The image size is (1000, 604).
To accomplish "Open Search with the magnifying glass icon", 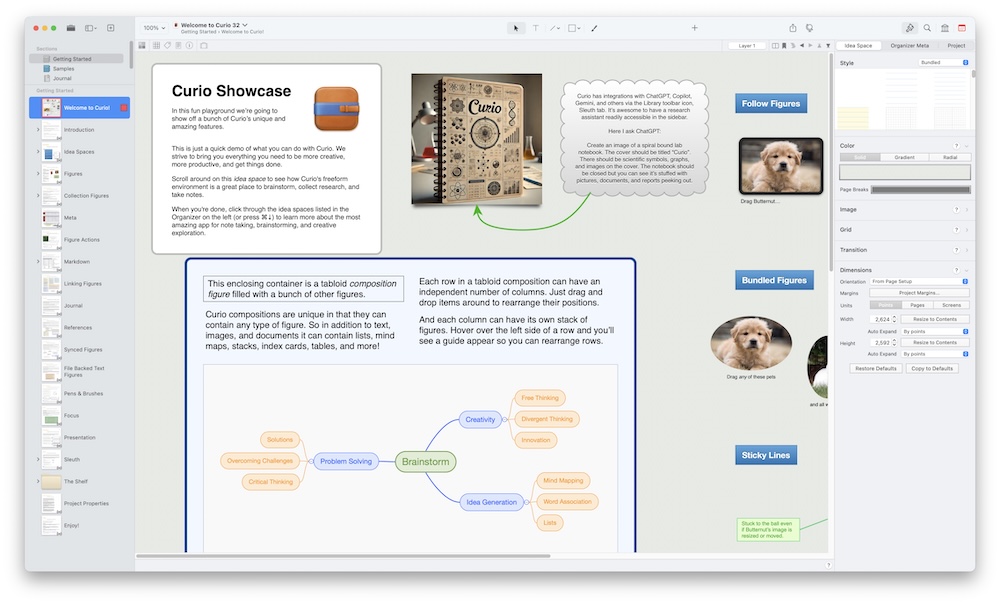I will tap(927, 27).
